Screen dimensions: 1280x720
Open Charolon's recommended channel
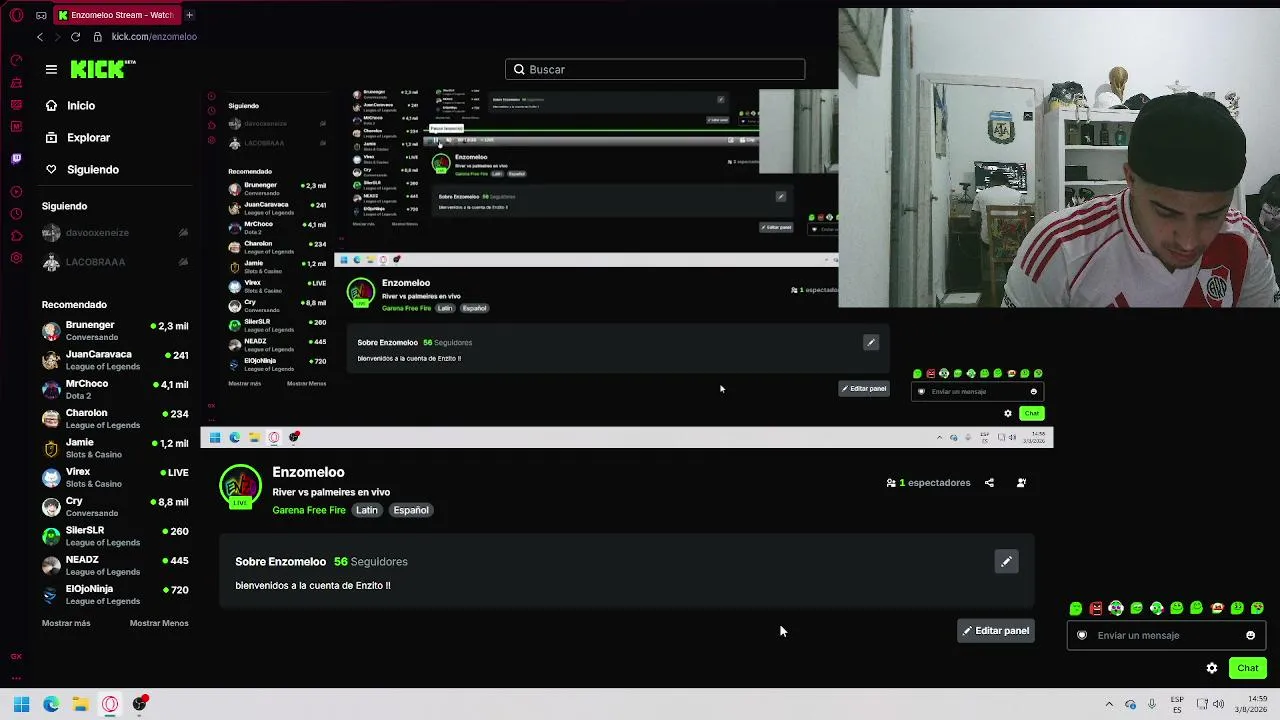click(115, 419)
